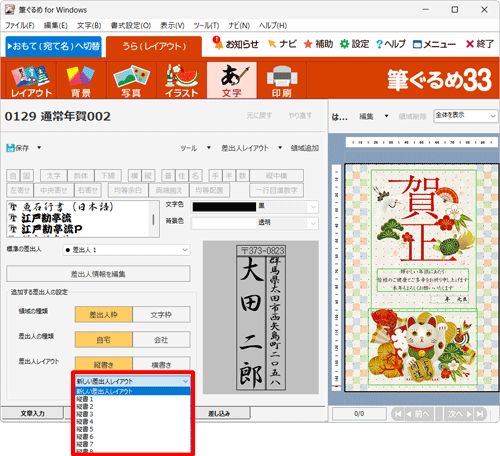The image size is (500, 456).
Task: Click 差出人情報を編集 button
Action: [98, 274]
